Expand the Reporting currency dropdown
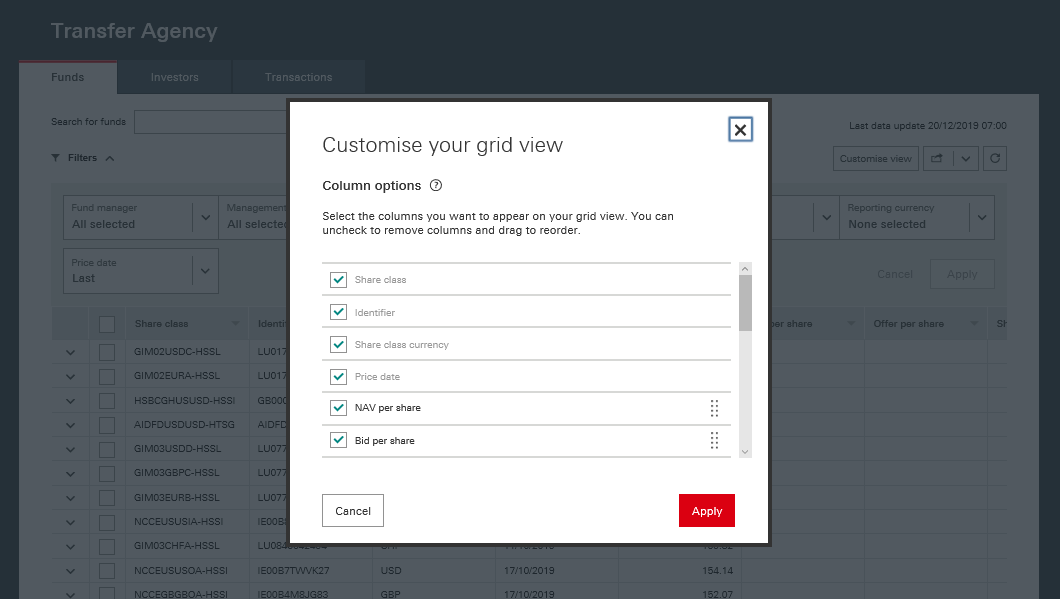This screenshot has height=599, width=1060. pyautogui.click(x=982, y=217)
